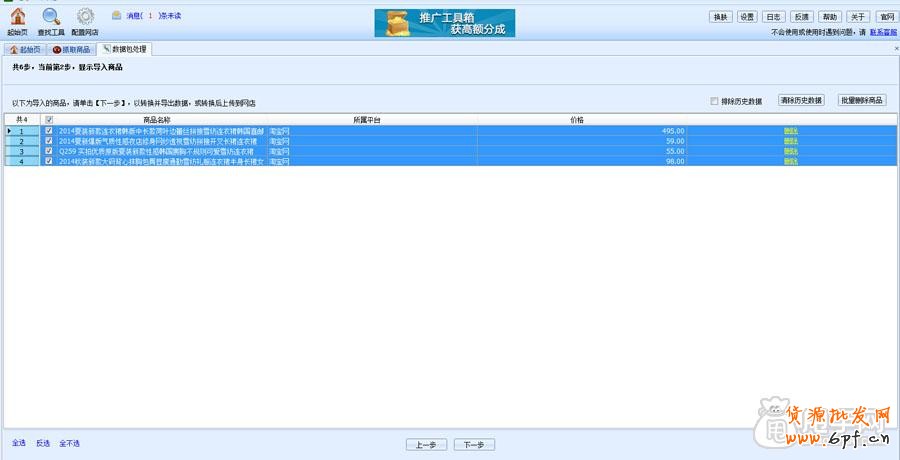Select the 数据包处理 tab
Image resolution: width=900 pixels, height=460 pixels.
pyautogui.click(x=125, y=49)
